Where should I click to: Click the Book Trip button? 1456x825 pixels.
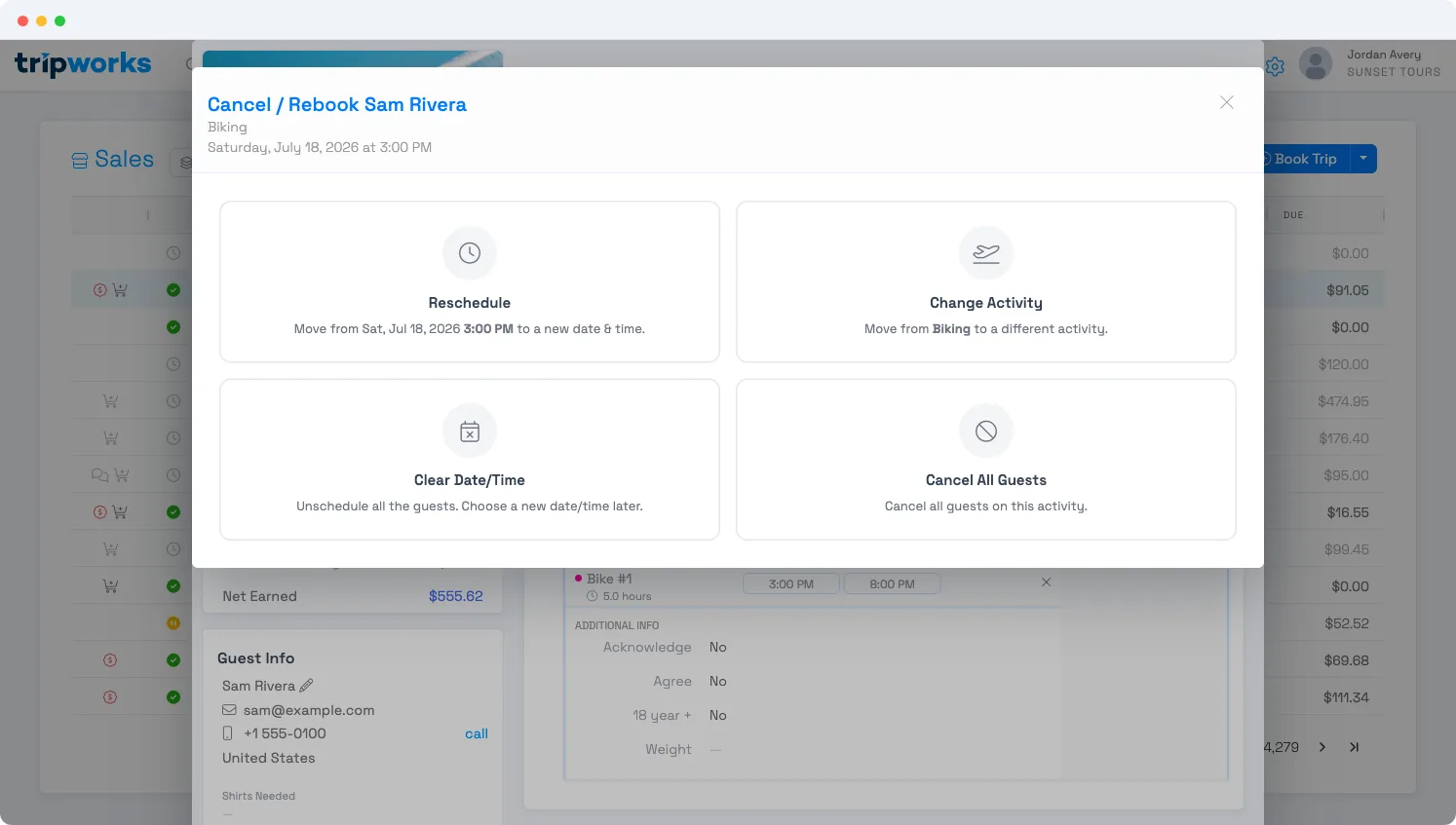point(1306,159)
